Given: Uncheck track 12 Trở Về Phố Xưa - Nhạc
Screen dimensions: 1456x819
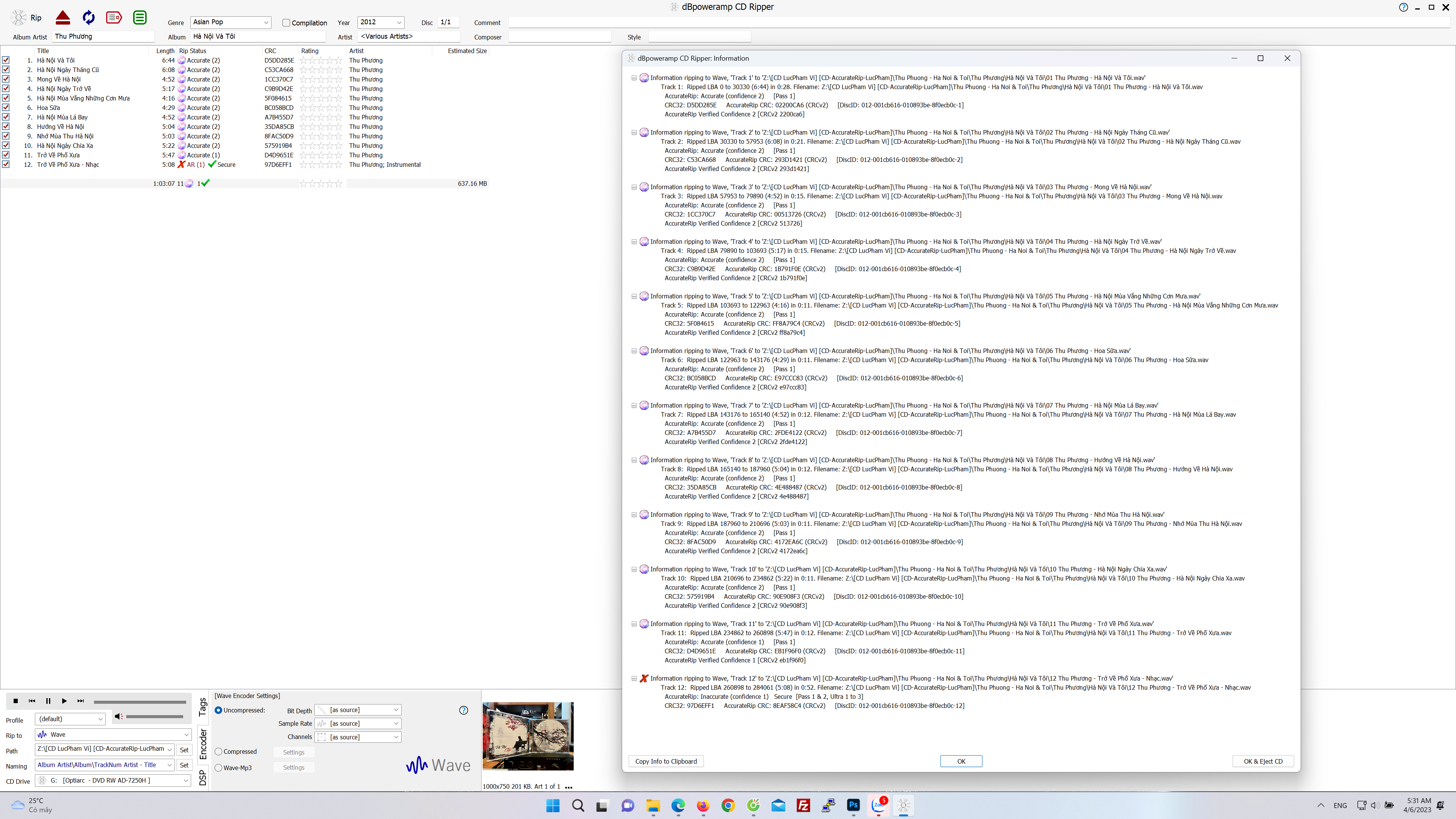Looking at the screenshot, I should pyautogui.click(x=6, y=165).
